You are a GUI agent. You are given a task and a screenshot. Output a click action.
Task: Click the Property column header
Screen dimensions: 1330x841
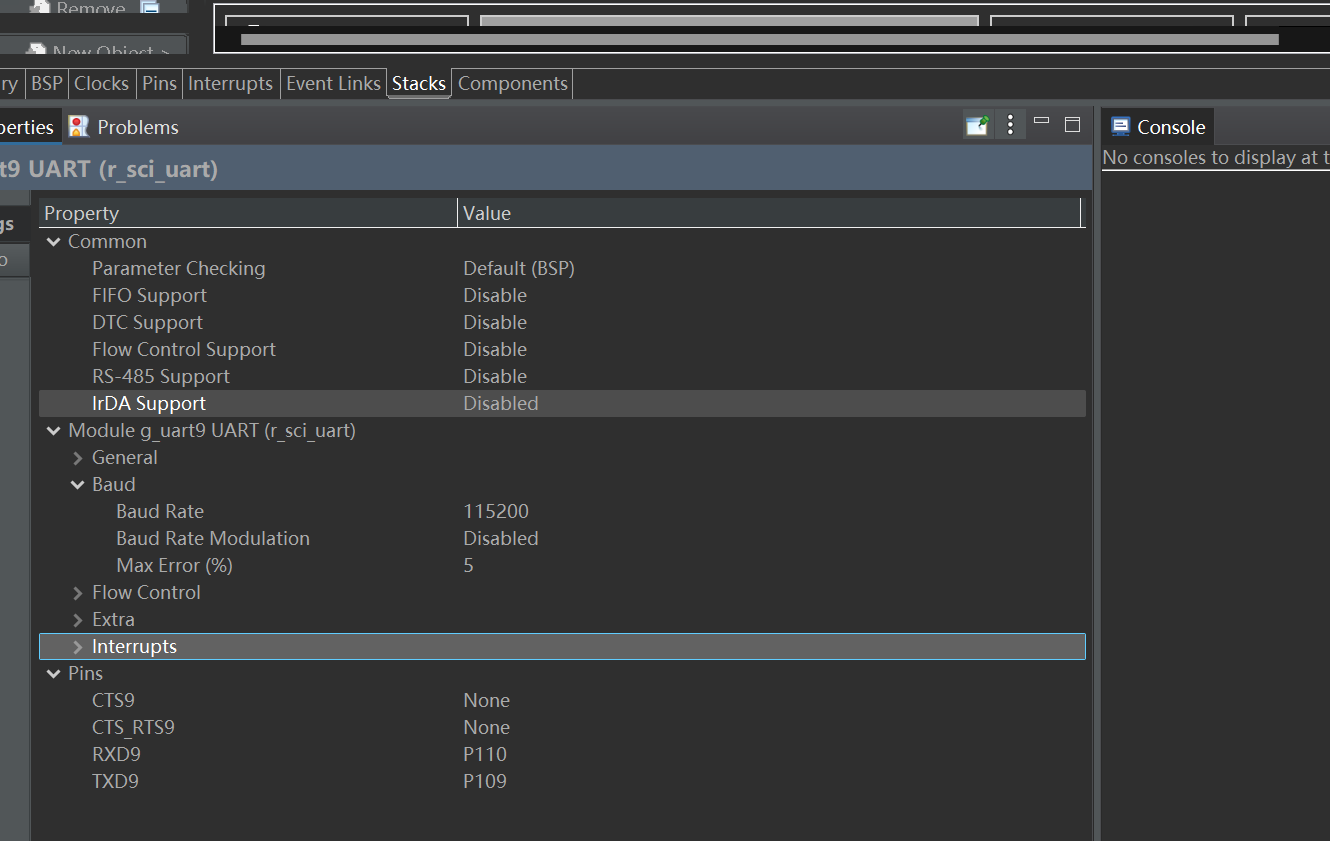click(x=248, y=213)
